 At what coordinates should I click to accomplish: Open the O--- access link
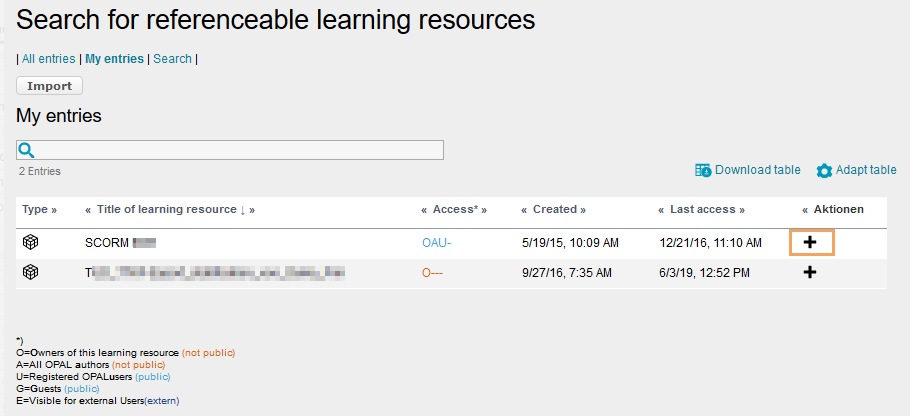[x=432, y=272]
